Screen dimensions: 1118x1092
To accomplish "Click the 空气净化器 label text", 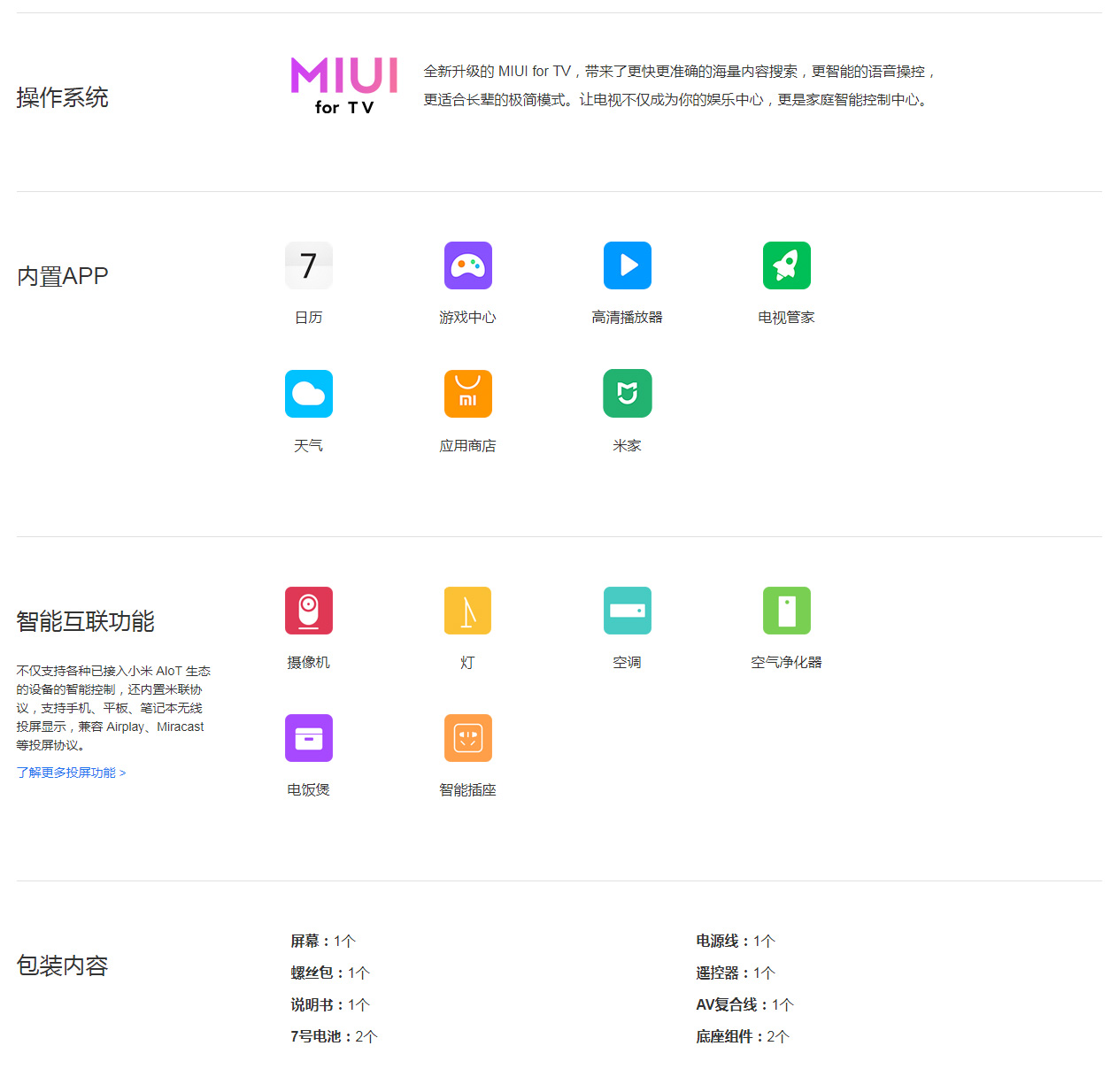I will point(787,662).
